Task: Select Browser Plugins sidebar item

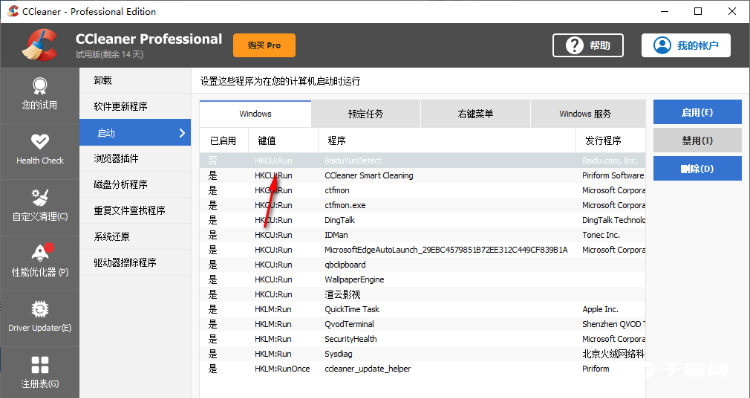Action: [135, 159]
